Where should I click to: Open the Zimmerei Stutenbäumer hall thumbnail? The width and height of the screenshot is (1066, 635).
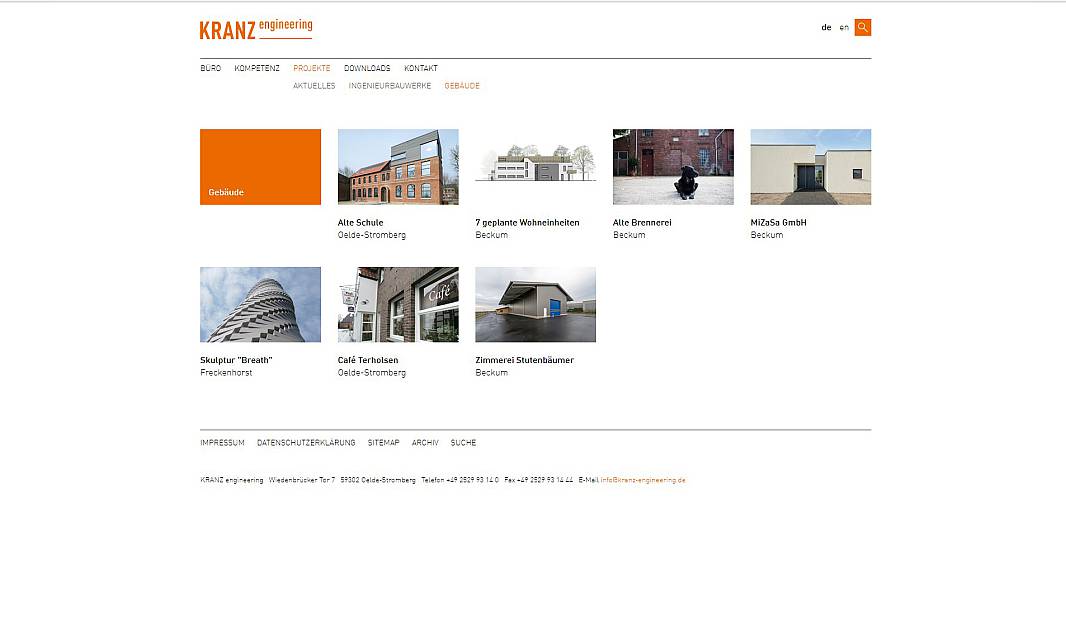click(x=535, y=305)
